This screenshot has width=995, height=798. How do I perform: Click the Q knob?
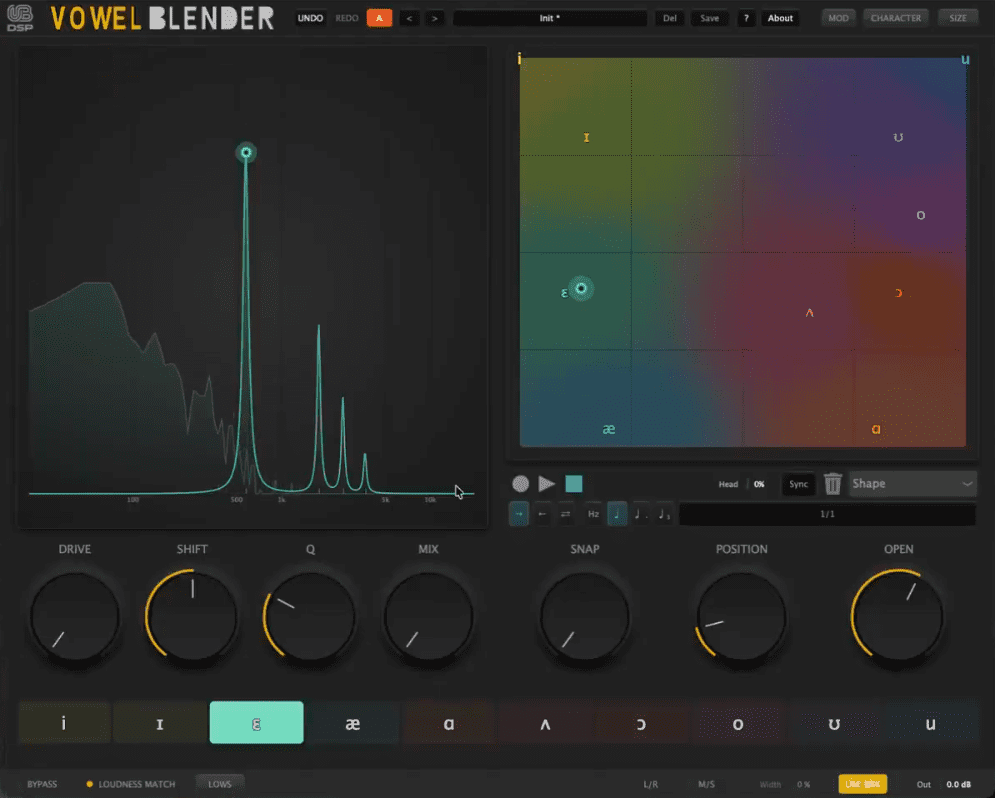pos(310,617)
